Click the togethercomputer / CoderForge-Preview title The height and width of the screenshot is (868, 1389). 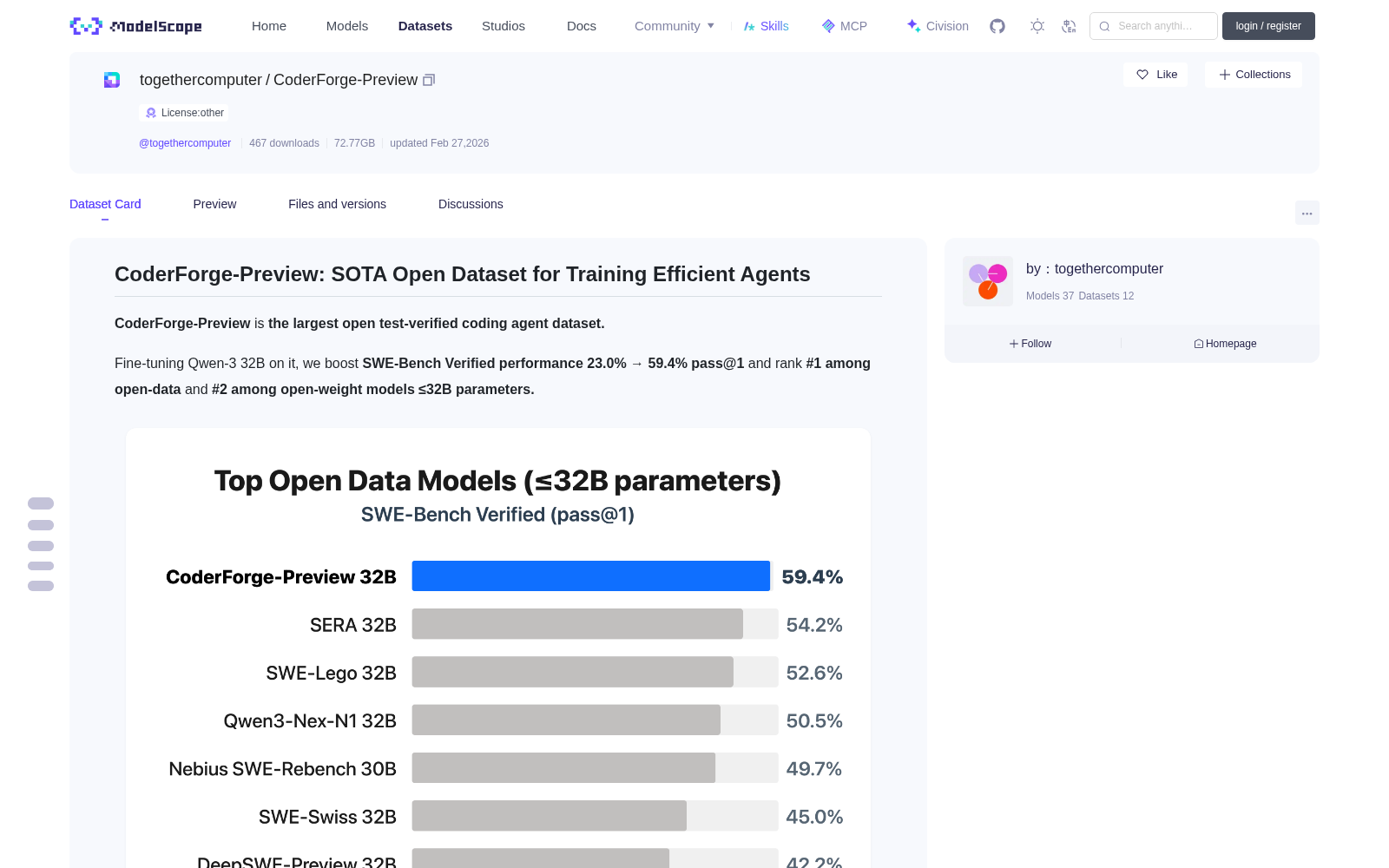(x=279, y=80)
